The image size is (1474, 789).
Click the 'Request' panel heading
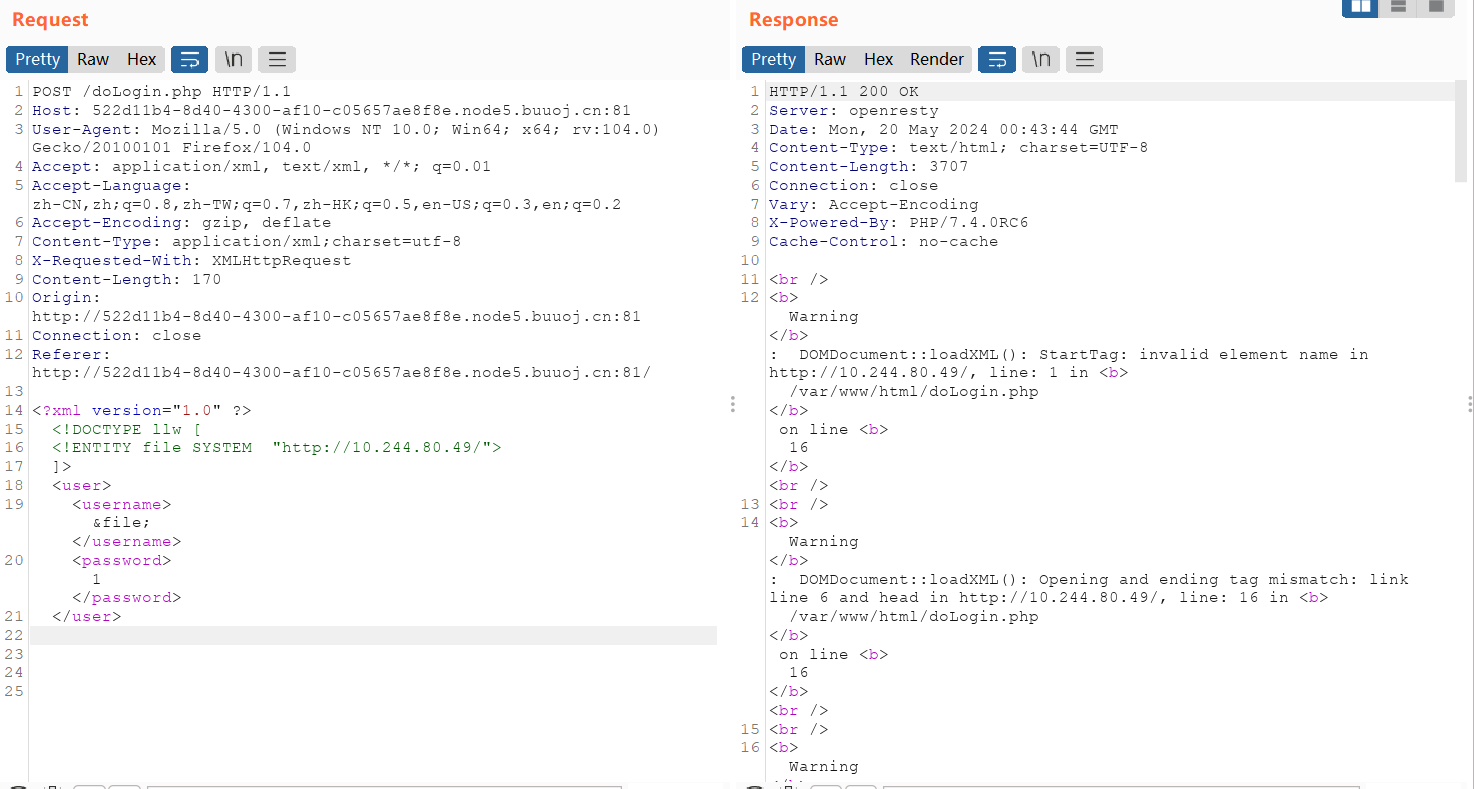tap(50, 20)
